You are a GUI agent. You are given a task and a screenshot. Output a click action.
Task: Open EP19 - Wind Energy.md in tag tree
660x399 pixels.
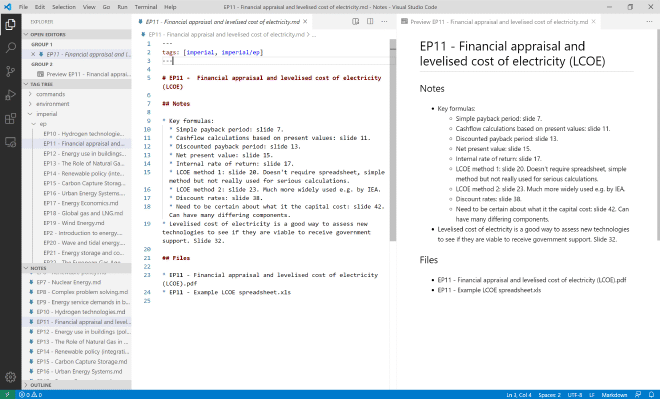(74, 223)
